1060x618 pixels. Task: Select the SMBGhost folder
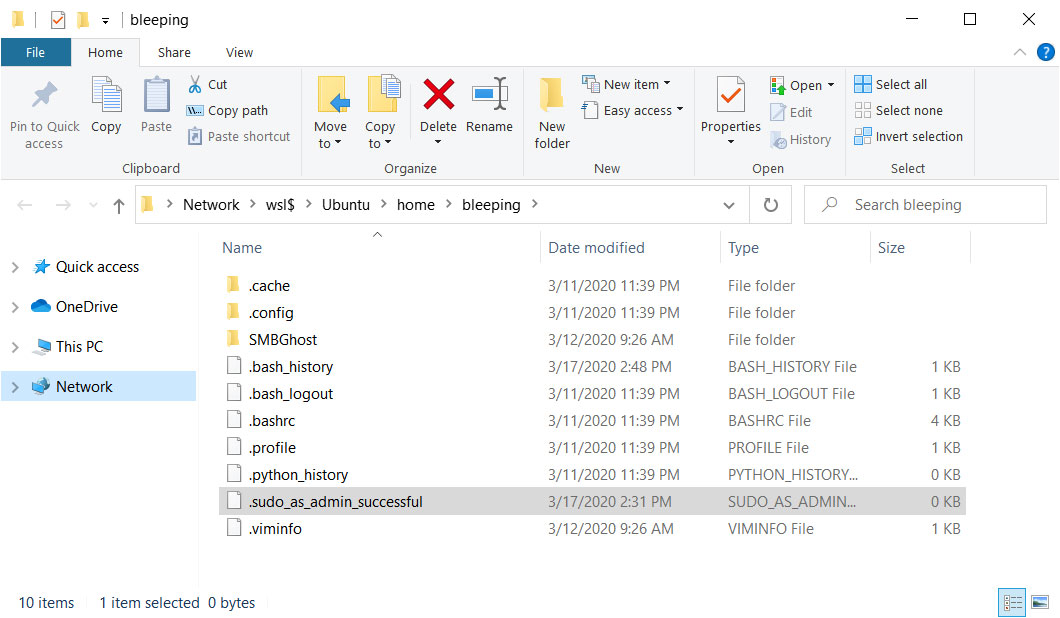592,340
